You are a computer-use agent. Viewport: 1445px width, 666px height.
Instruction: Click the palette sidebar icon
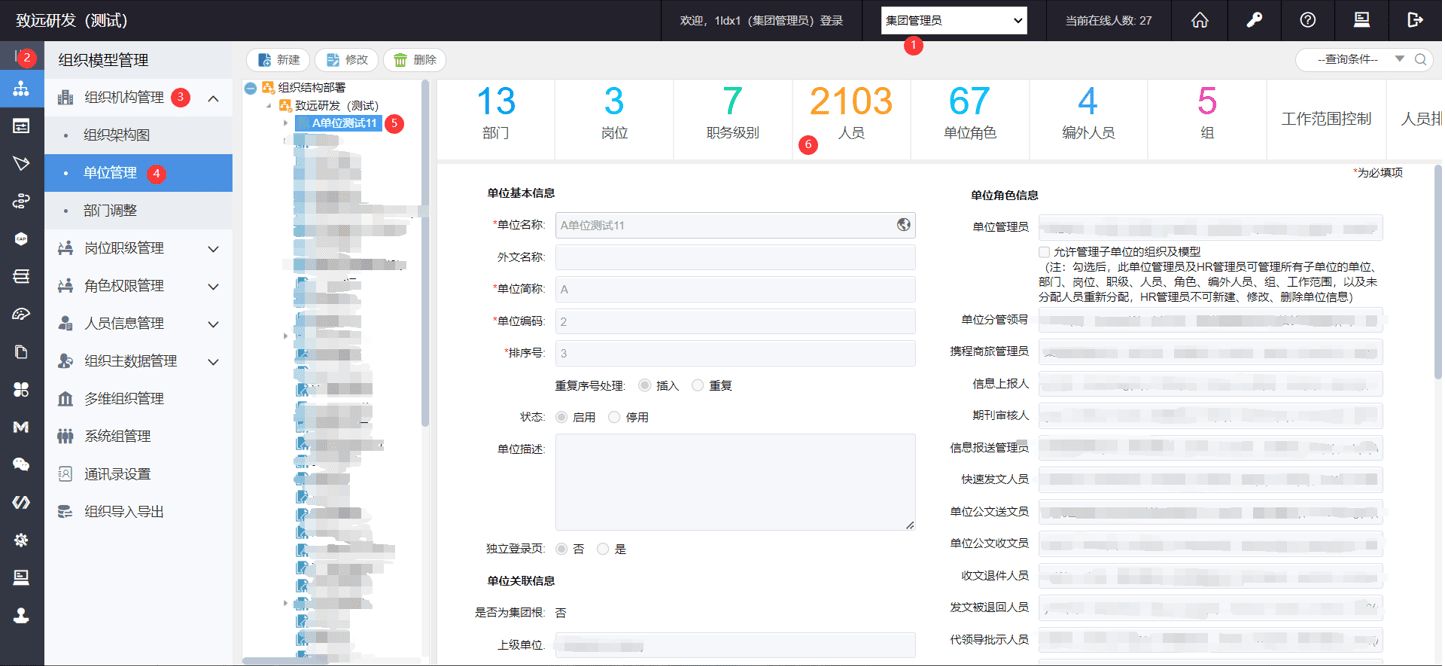[21, 314]
